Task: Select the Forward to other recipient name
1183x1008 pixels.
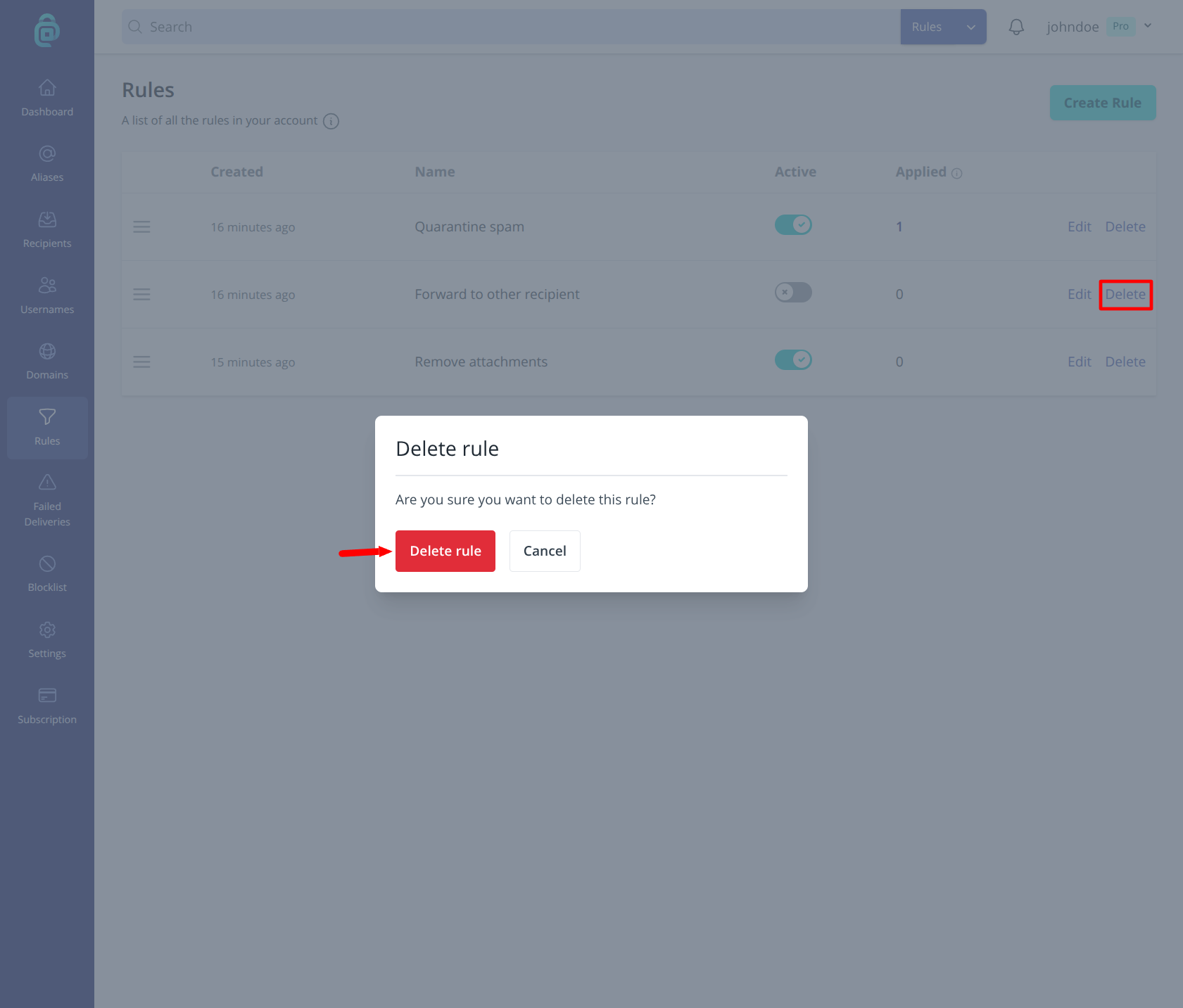Action: pyautogui.click(x=497, y=294)
